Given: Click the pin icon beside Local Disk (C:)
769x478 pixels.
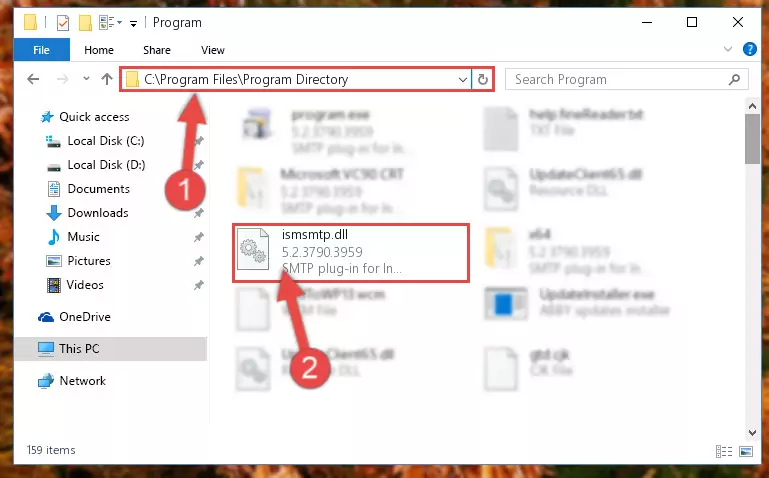Looking at the screenshot, I should pyautogui.click(x=199, y=141).
